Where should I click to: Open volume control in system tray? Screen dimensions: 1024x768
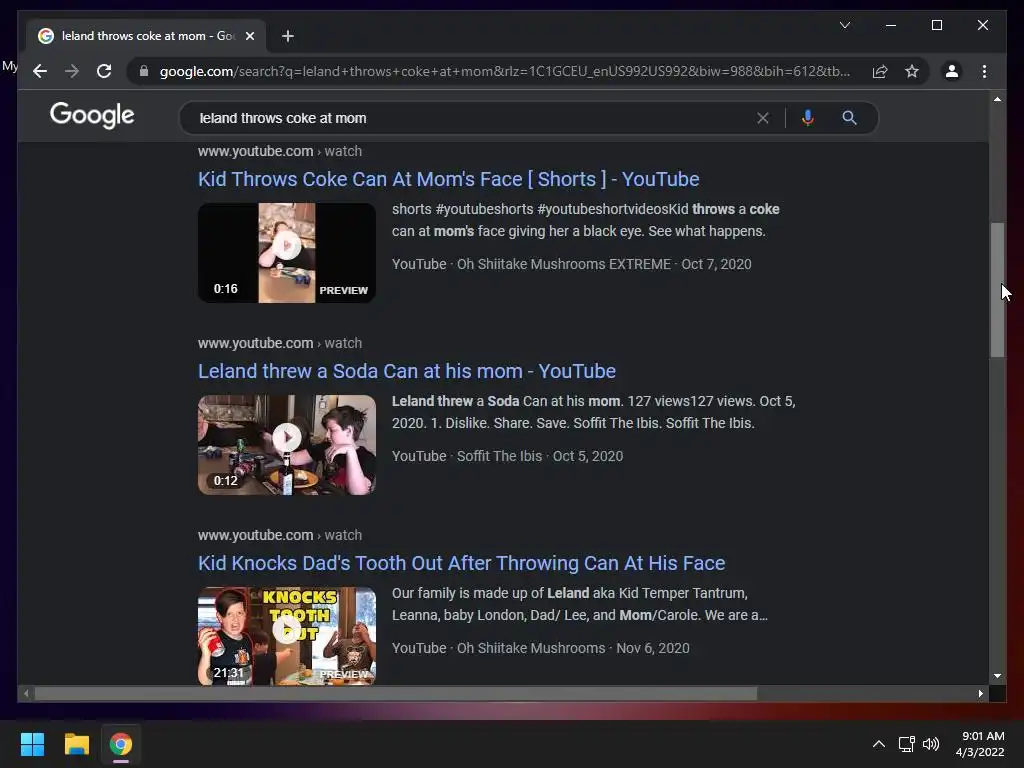coord(931,744)
